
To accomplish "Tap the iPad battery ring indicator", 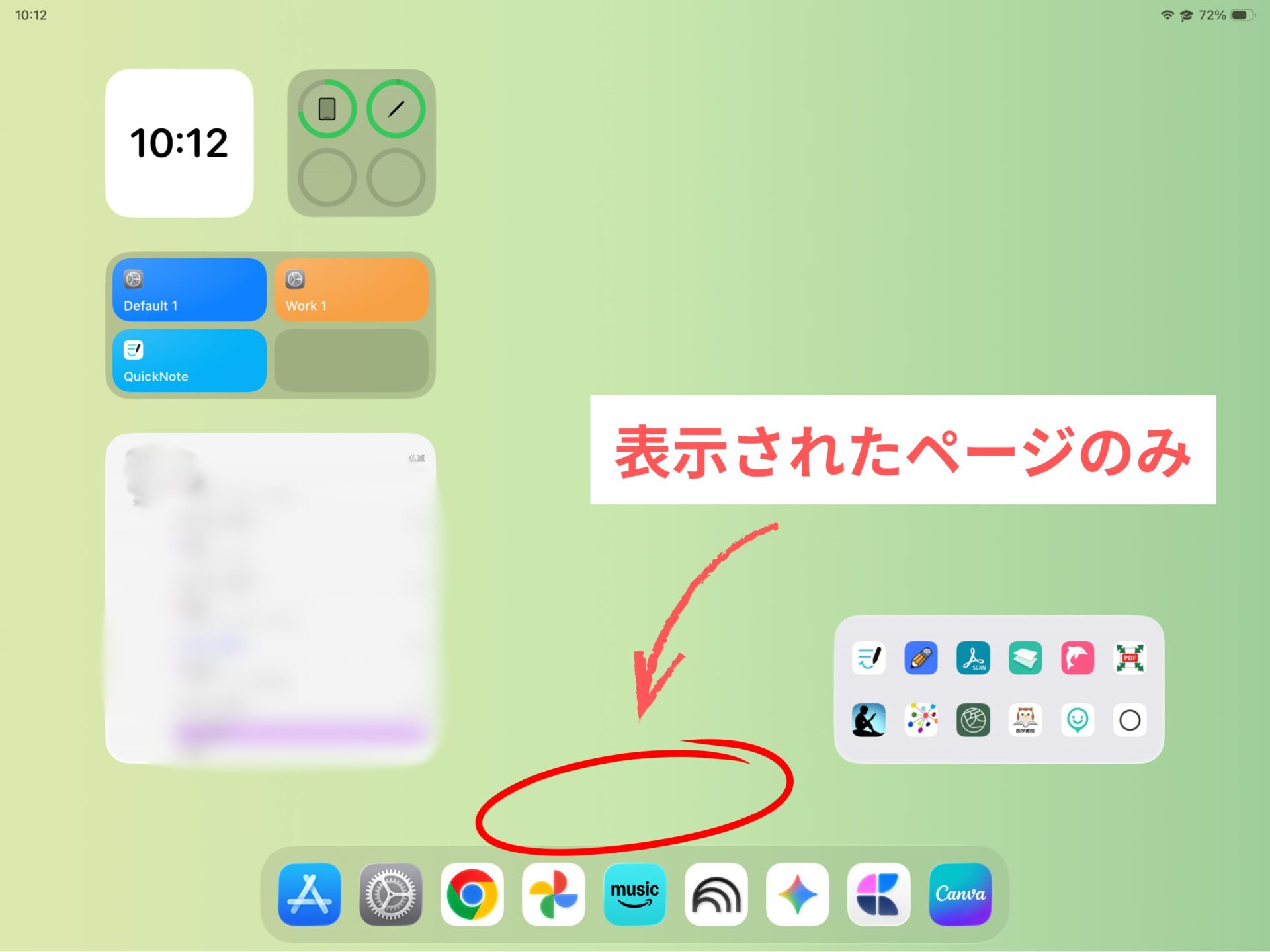I will 327,109.
